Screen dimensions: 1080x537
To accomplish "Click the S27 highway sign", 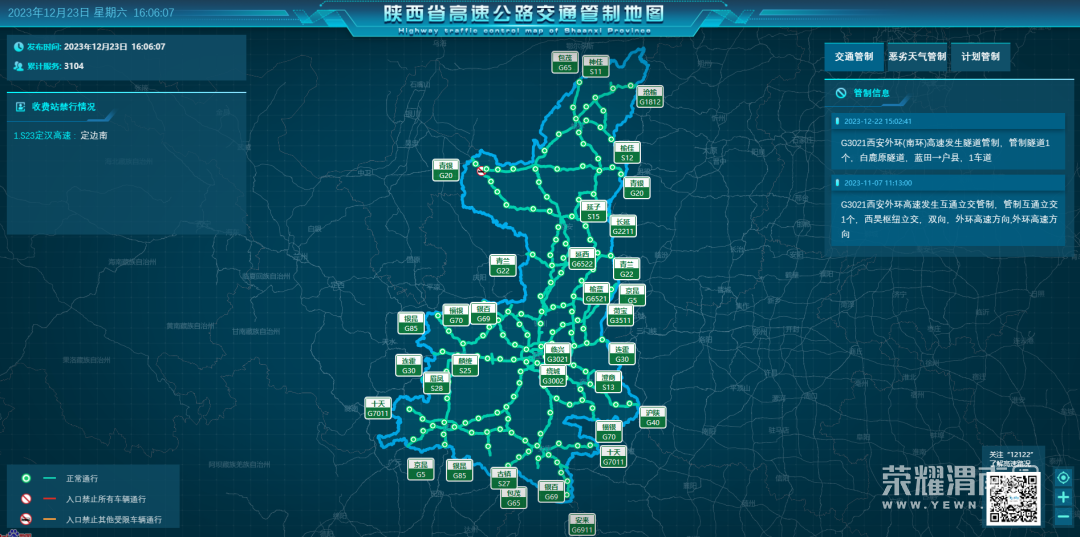I will (503, 478).
